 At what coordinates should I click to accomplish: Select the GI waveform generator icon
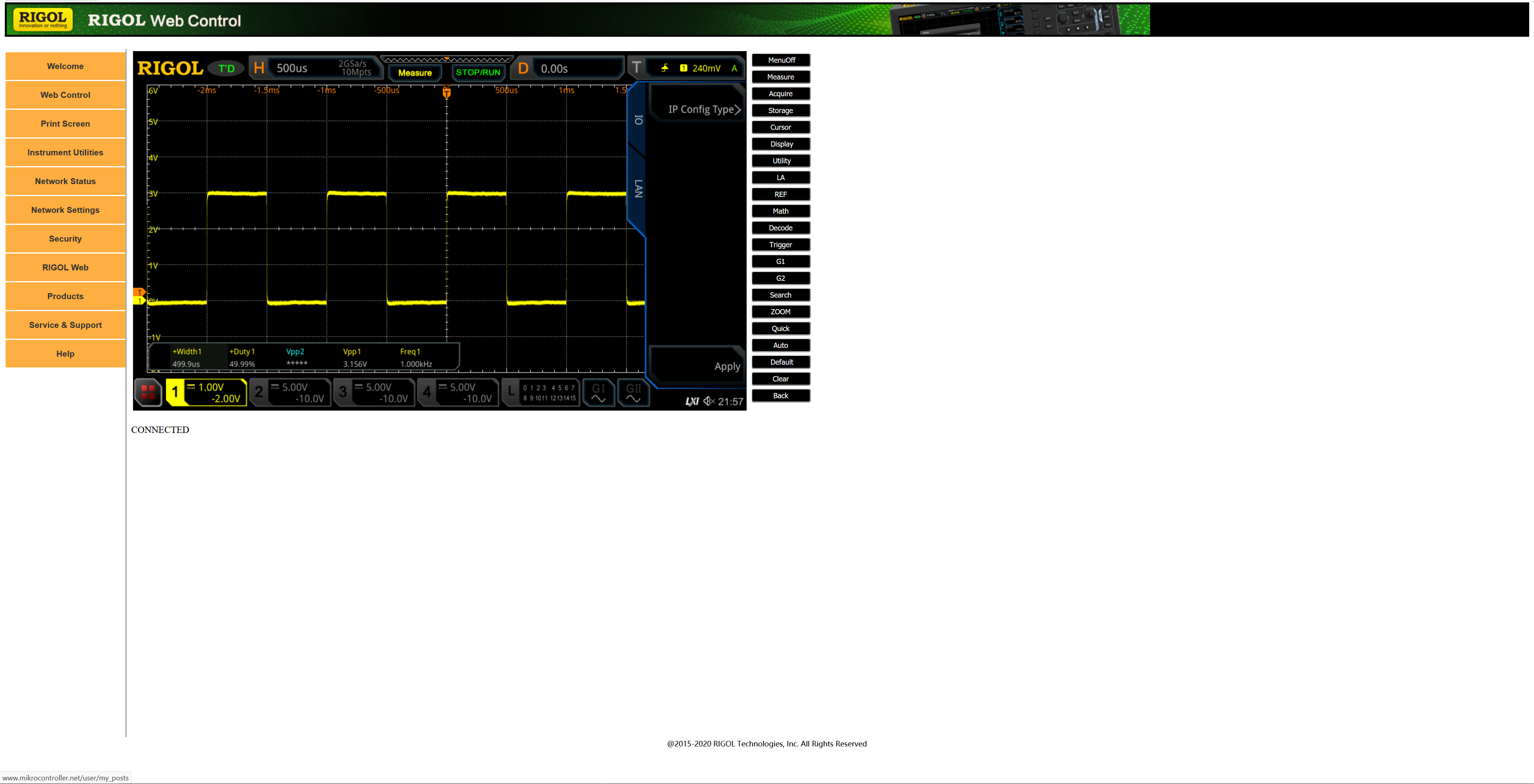click(598, 393)
